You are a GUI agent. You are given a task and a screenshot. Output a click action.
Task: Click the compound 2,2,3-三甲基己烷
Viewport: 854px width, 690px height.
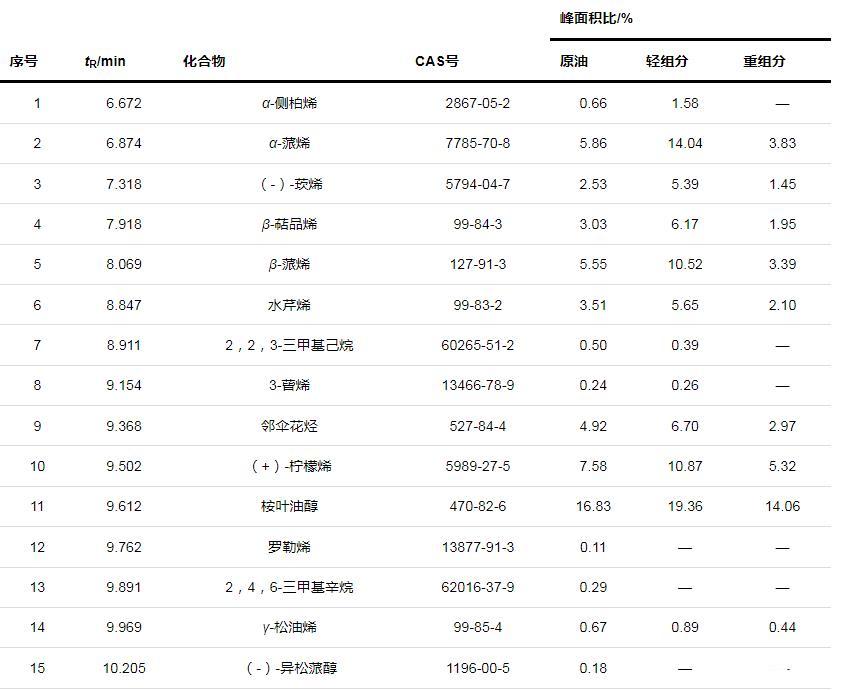[289, 345]
